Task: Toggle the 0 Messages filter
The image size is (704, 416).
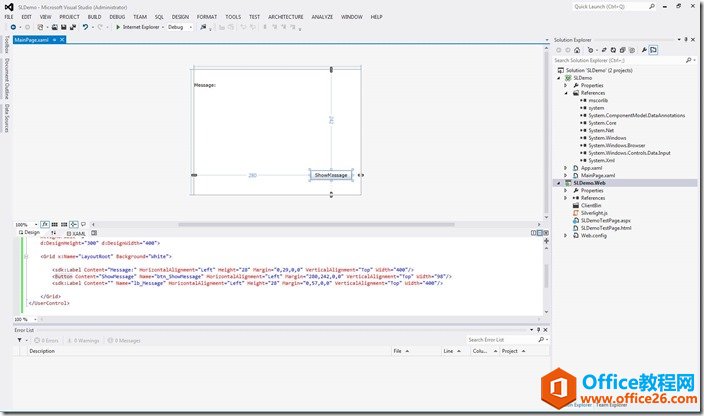Action: tap(124, 341)
